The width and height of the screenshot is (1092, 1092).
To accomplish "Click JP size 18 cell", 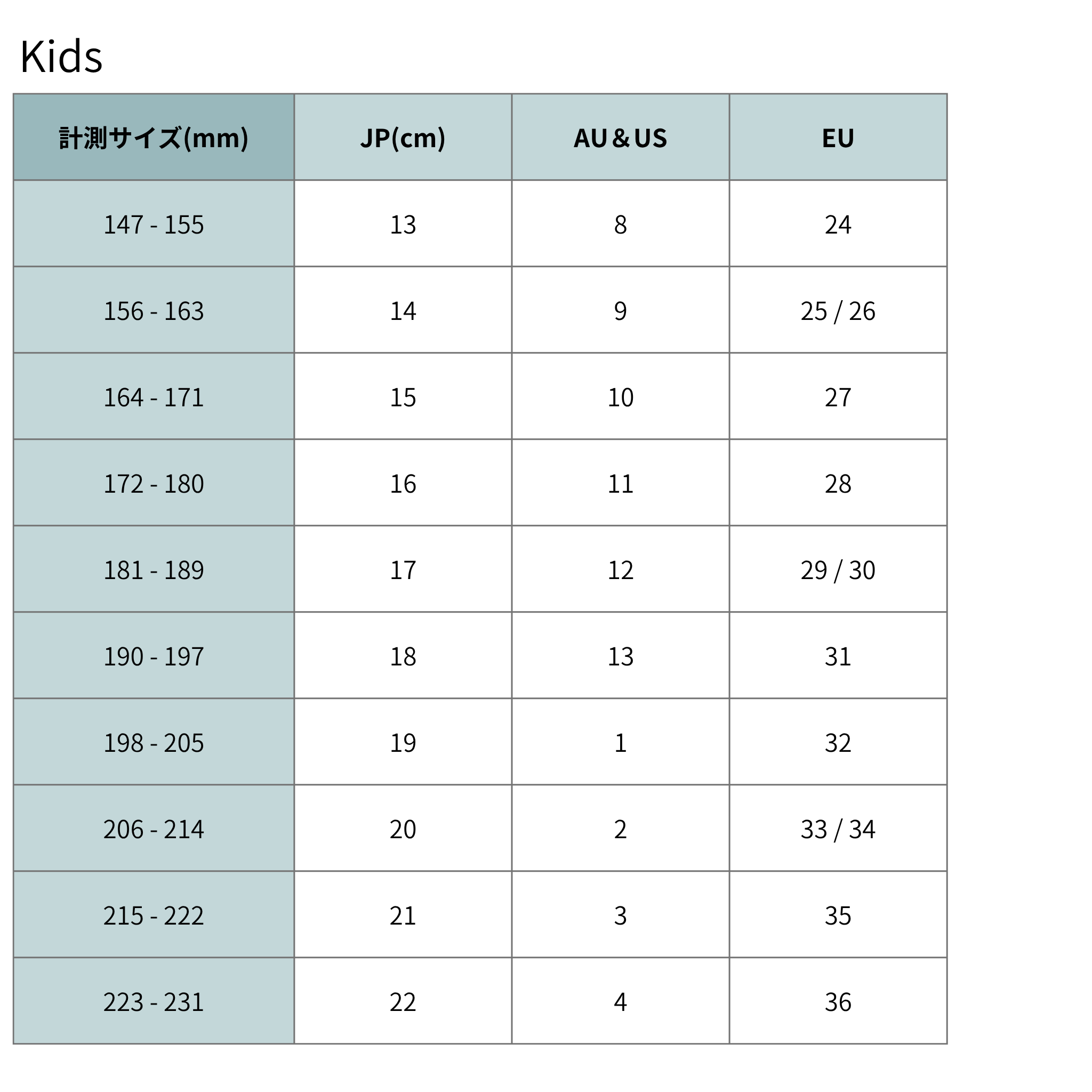I will click(x=403, y=656).
